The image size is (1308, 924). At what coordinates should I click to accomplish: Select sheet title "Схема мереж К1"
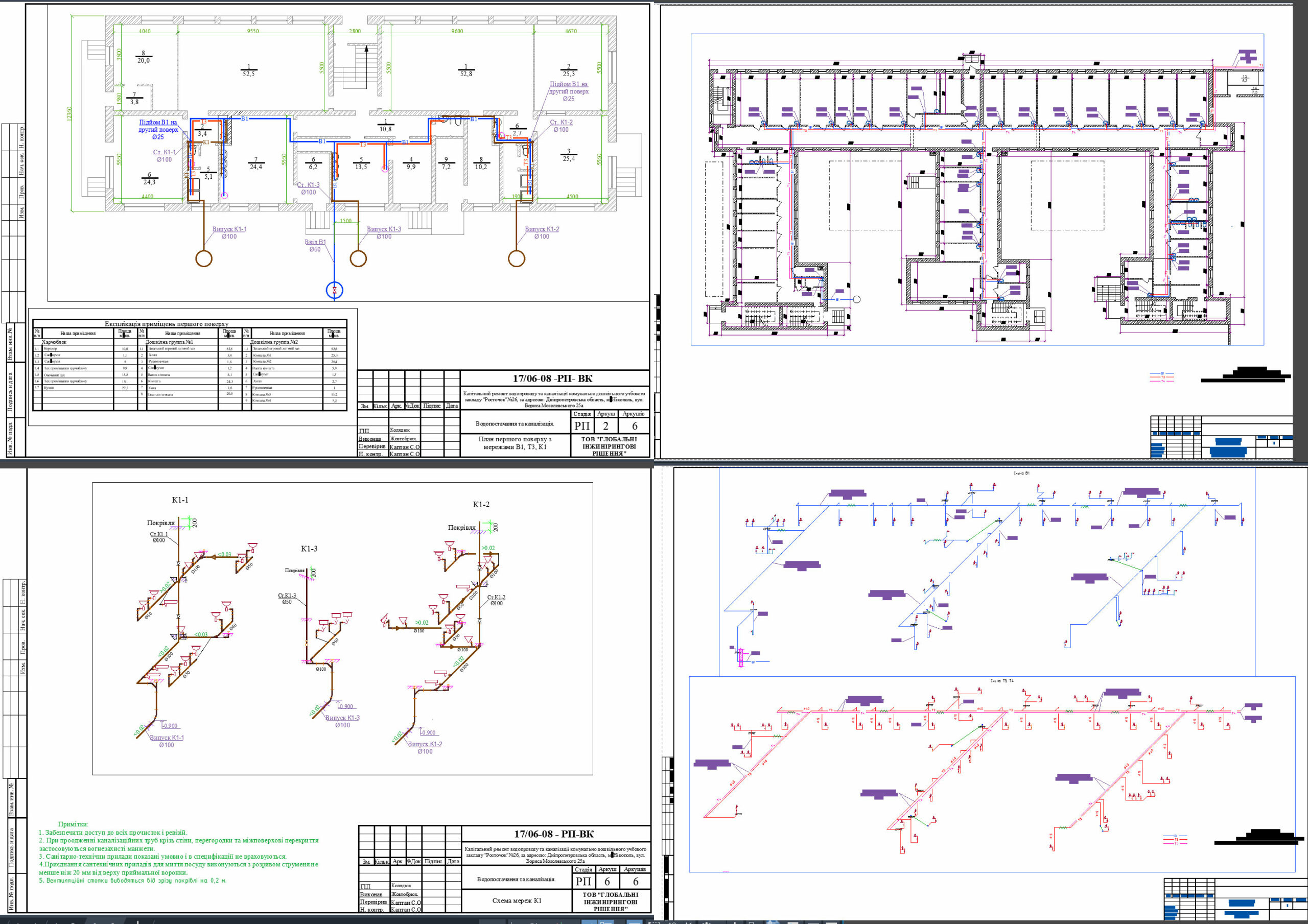[517, 901]
